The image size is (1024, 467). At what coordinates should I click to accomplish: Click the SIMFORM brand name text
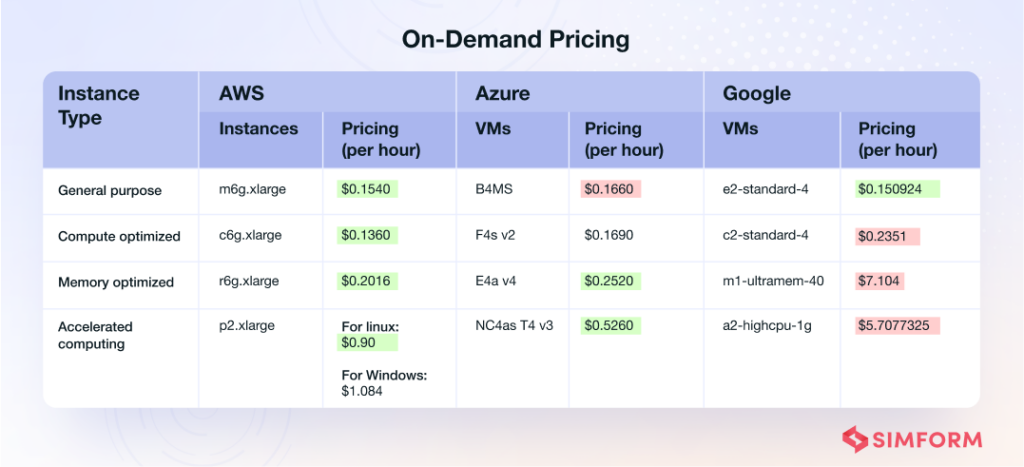click(x=927, y=440)
